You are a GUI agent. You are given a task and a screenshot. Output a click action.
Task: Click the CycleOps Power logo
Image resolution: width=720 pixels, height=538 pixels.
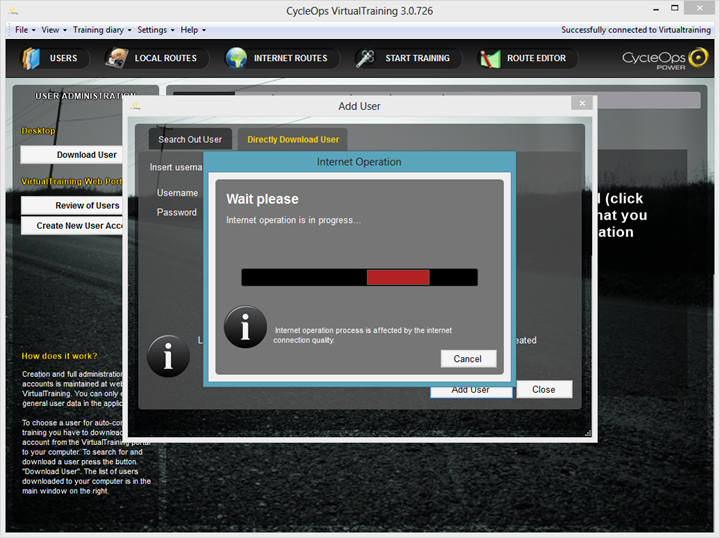coord(664,59)
